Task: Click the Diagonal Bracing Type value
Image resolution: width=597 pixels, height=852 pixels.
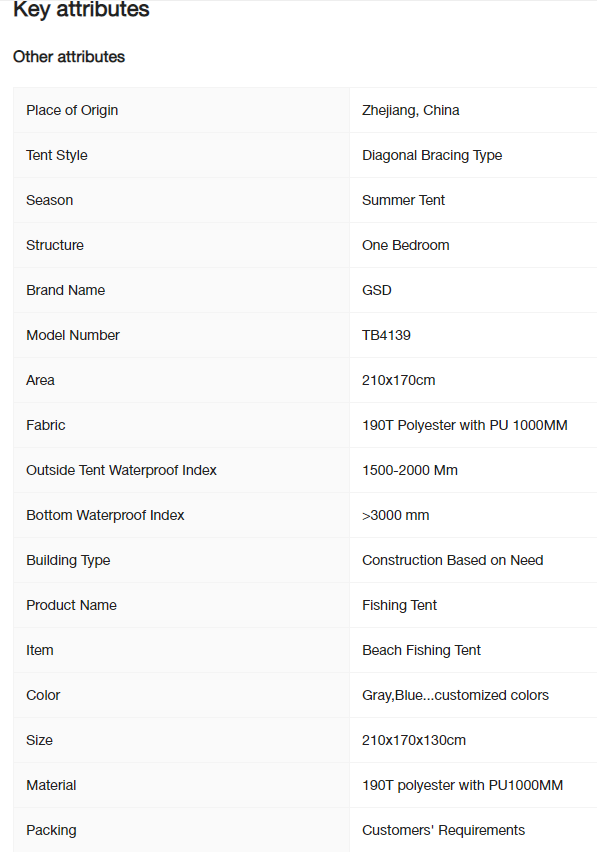Action: pyautogui.click(x=432, y=155)
